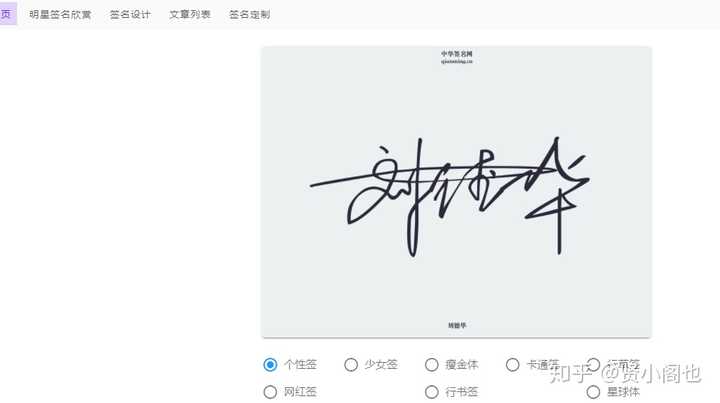Image resolution: width=720 pixels, height=403 pixels.
Task: Switch to the 行书签 style
Action: [432, 392]
